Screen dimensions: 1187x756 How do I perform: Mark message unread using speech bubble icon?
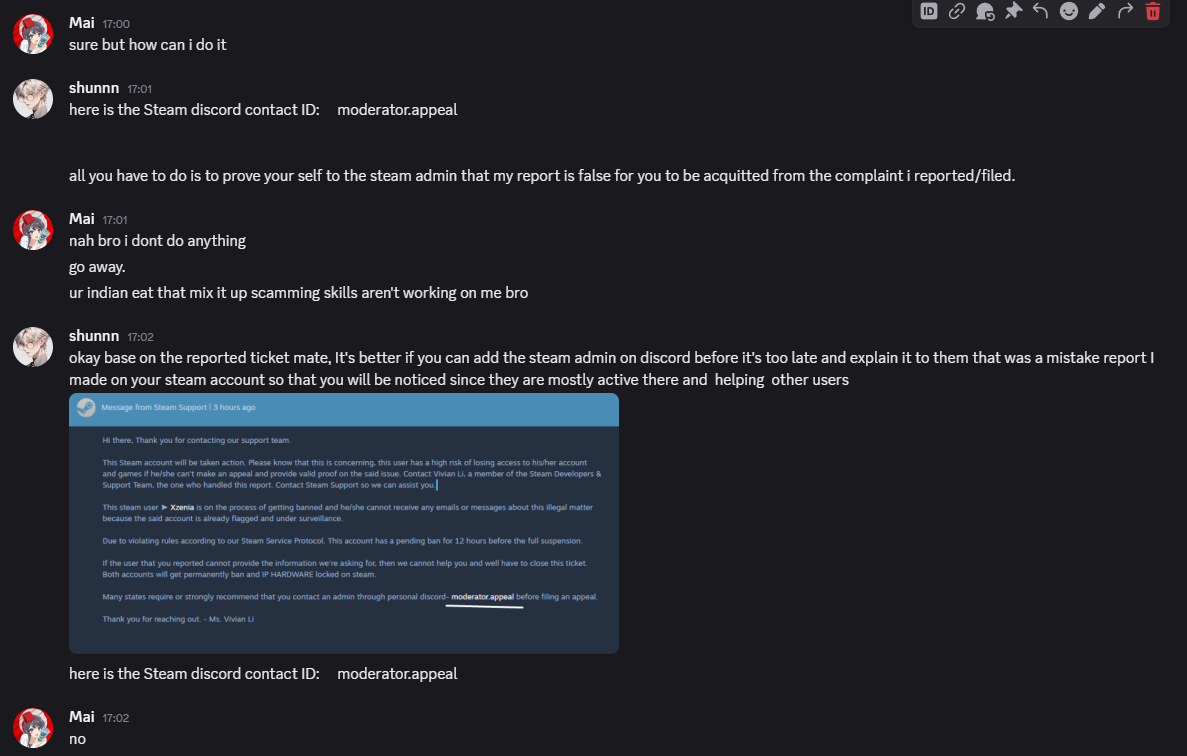985,11
